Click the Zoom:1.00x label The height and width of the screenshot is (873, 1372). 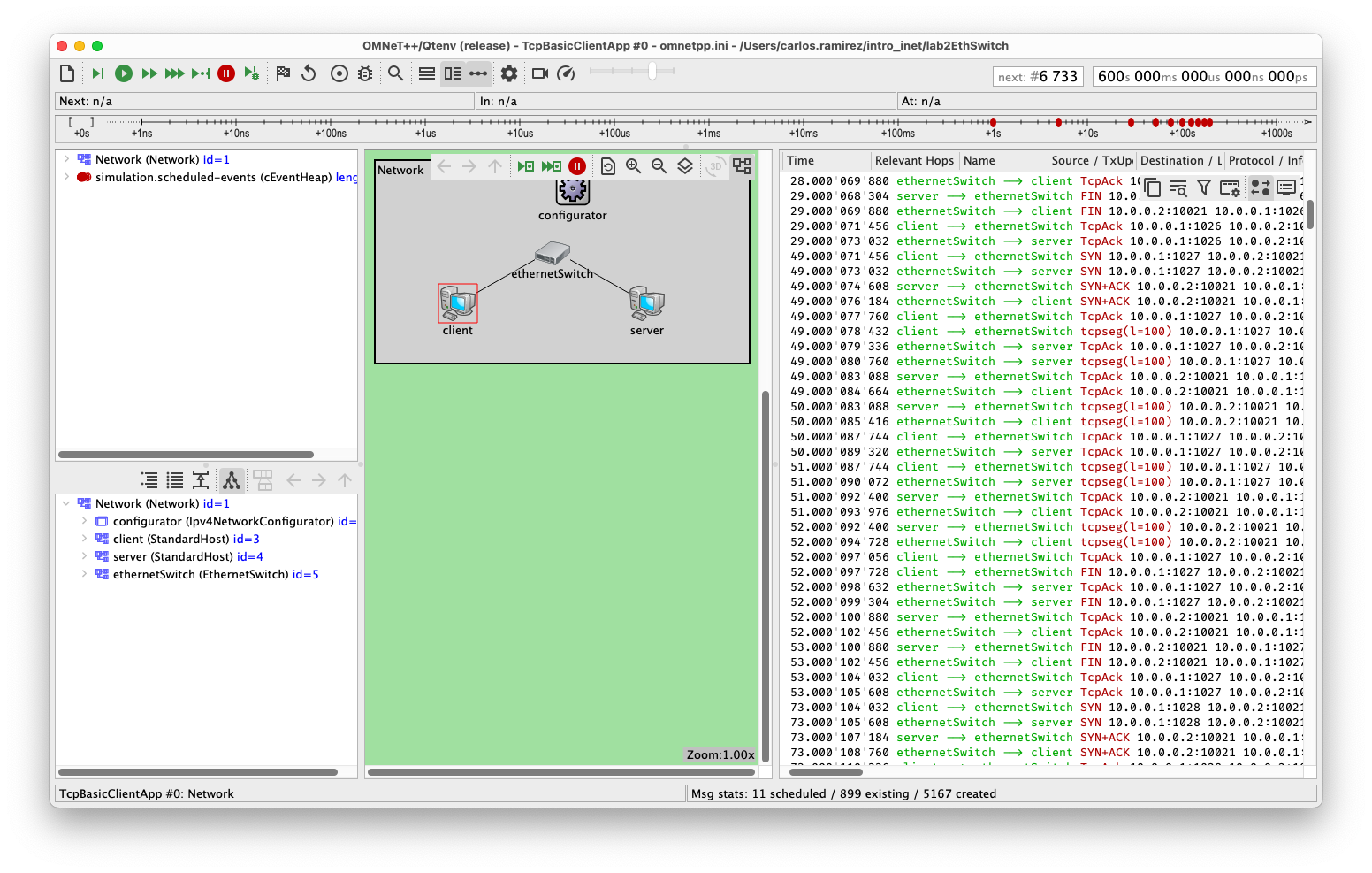tap(720, 754)
